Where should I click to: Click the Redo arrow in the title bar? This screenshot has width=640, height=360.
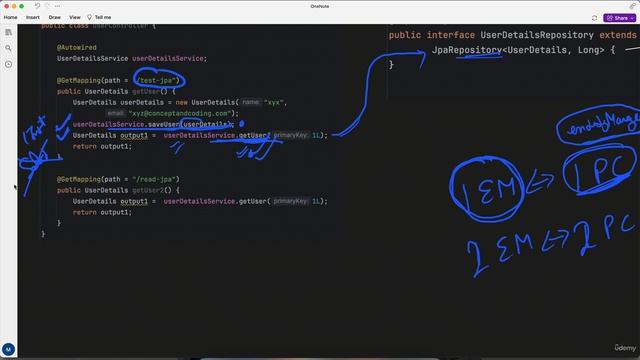(47, 6)
